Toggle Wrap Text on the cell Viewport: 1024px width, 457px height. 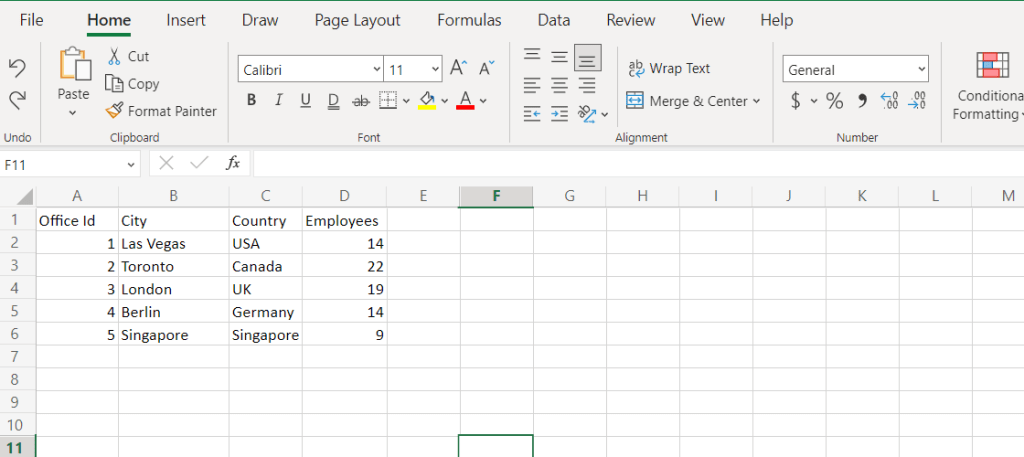[668, 68]
